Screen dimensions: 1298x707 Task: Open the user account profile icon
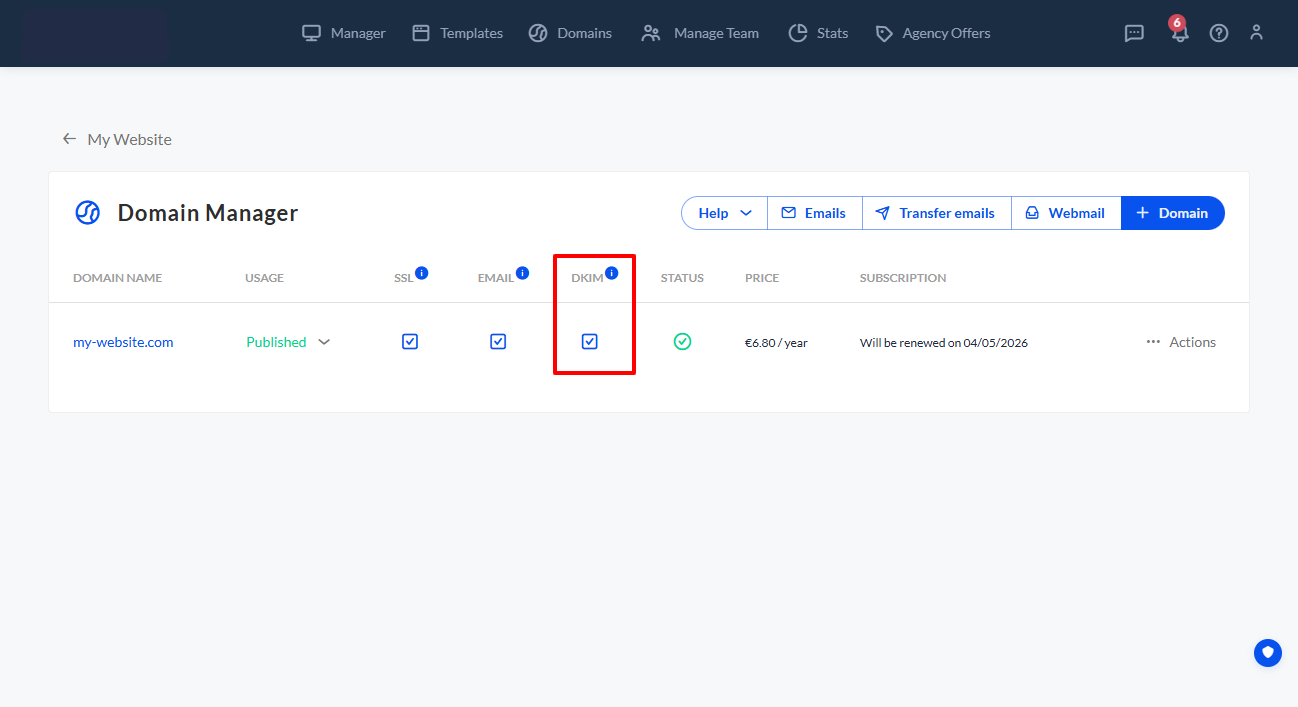coord(1256,33)
